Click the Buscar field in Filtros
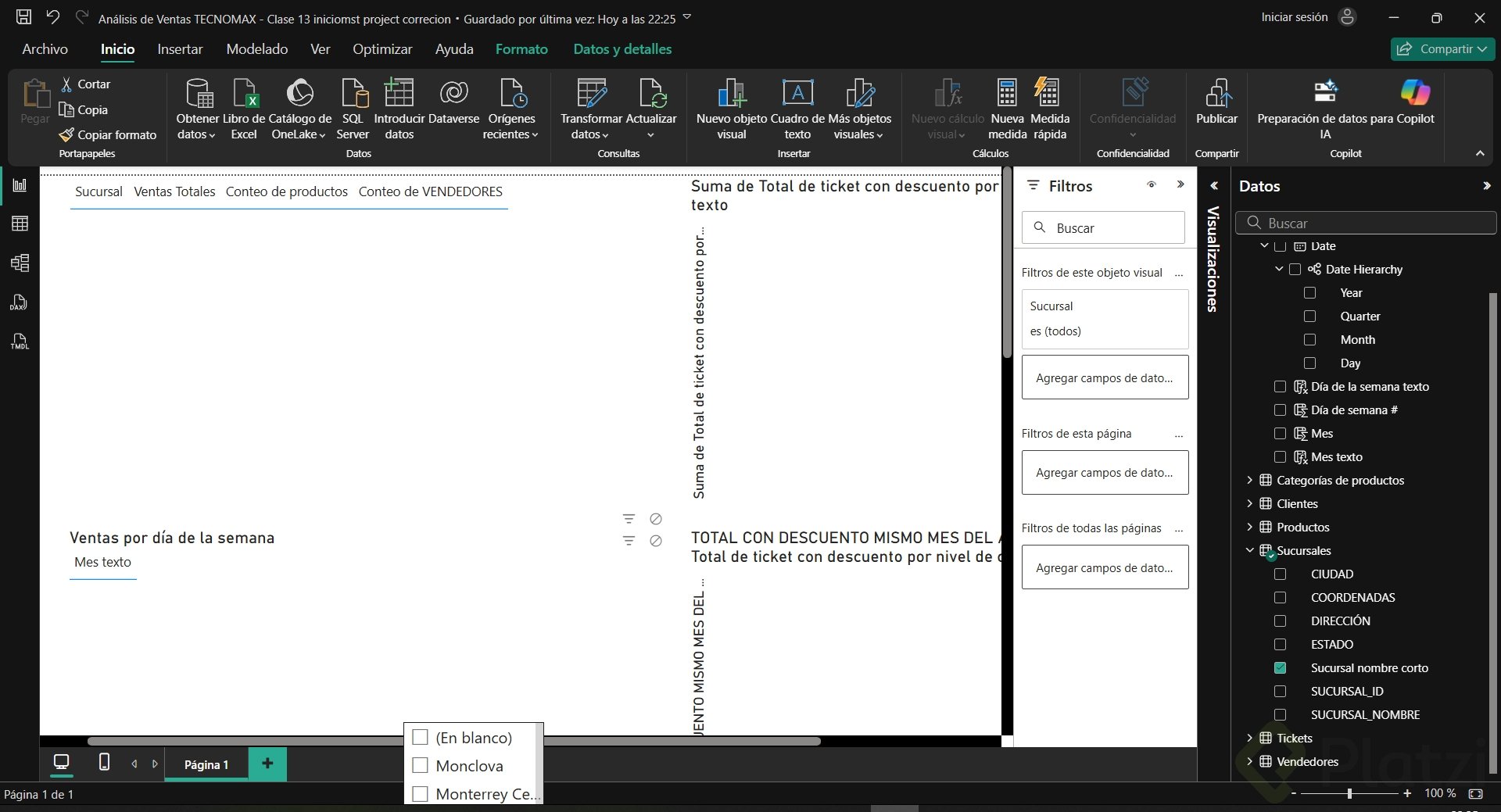 coord(1103,227)
